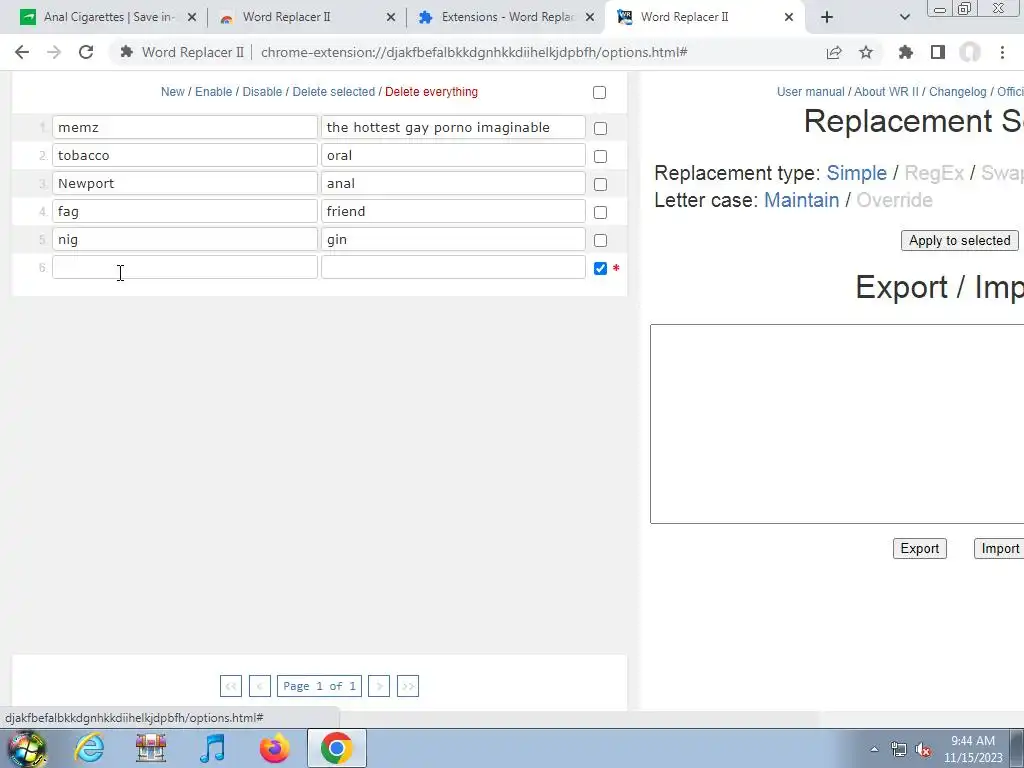Open the Chrome profile avatar
Viewport: 1024px width, 768px height.
click(x=970, y=52)
